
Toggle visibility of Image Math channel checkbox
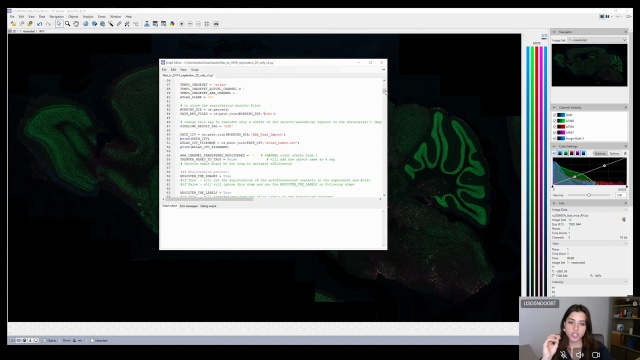[x=555, y=138]
